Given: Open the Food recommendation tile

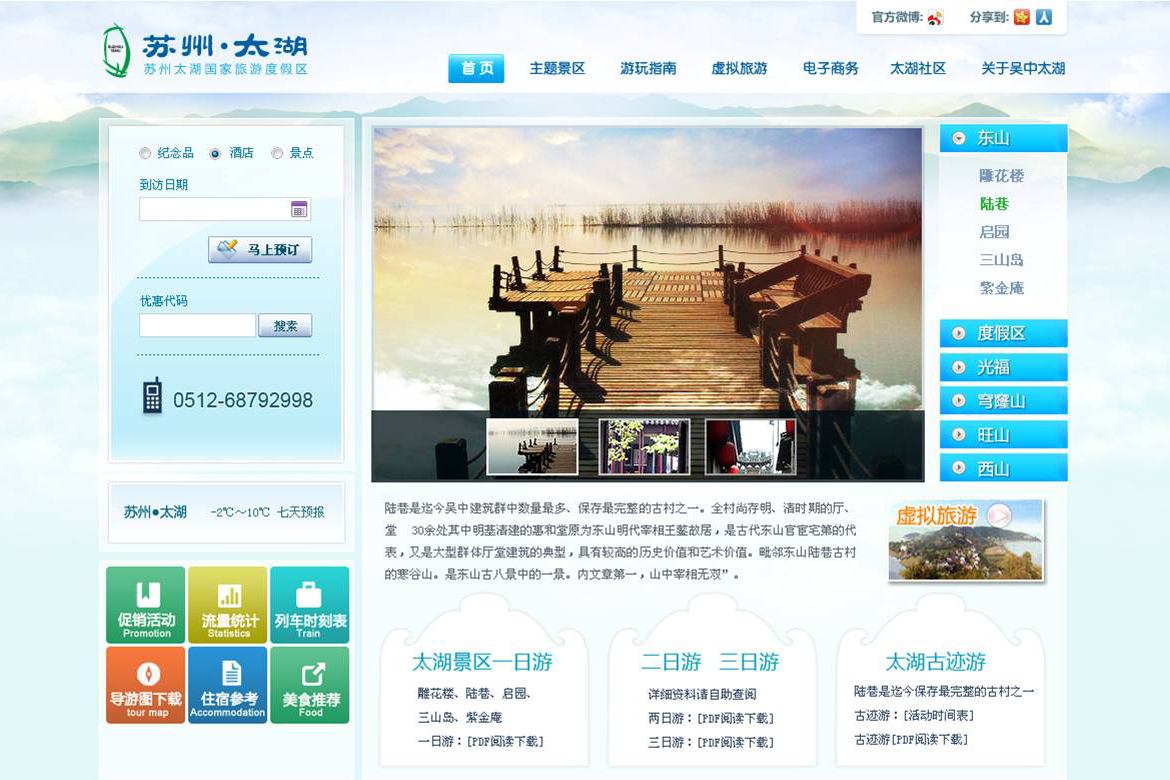Looking at the screenshot, I should 309,685.
